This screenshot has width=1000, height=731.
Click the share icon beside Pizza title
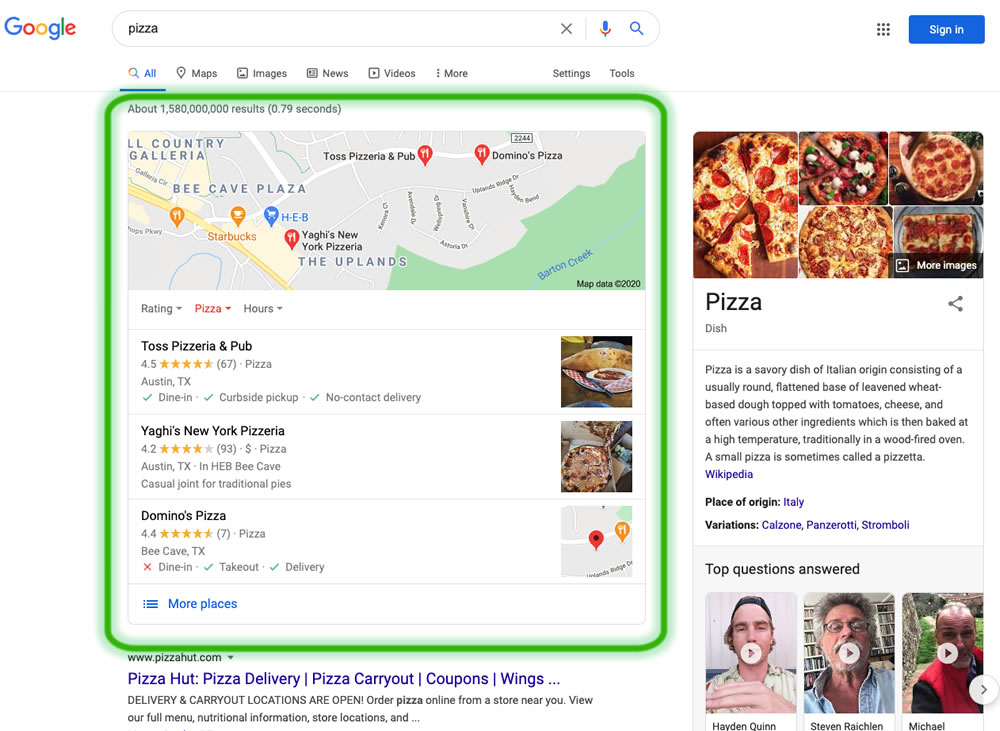click(x=955, y=304)
